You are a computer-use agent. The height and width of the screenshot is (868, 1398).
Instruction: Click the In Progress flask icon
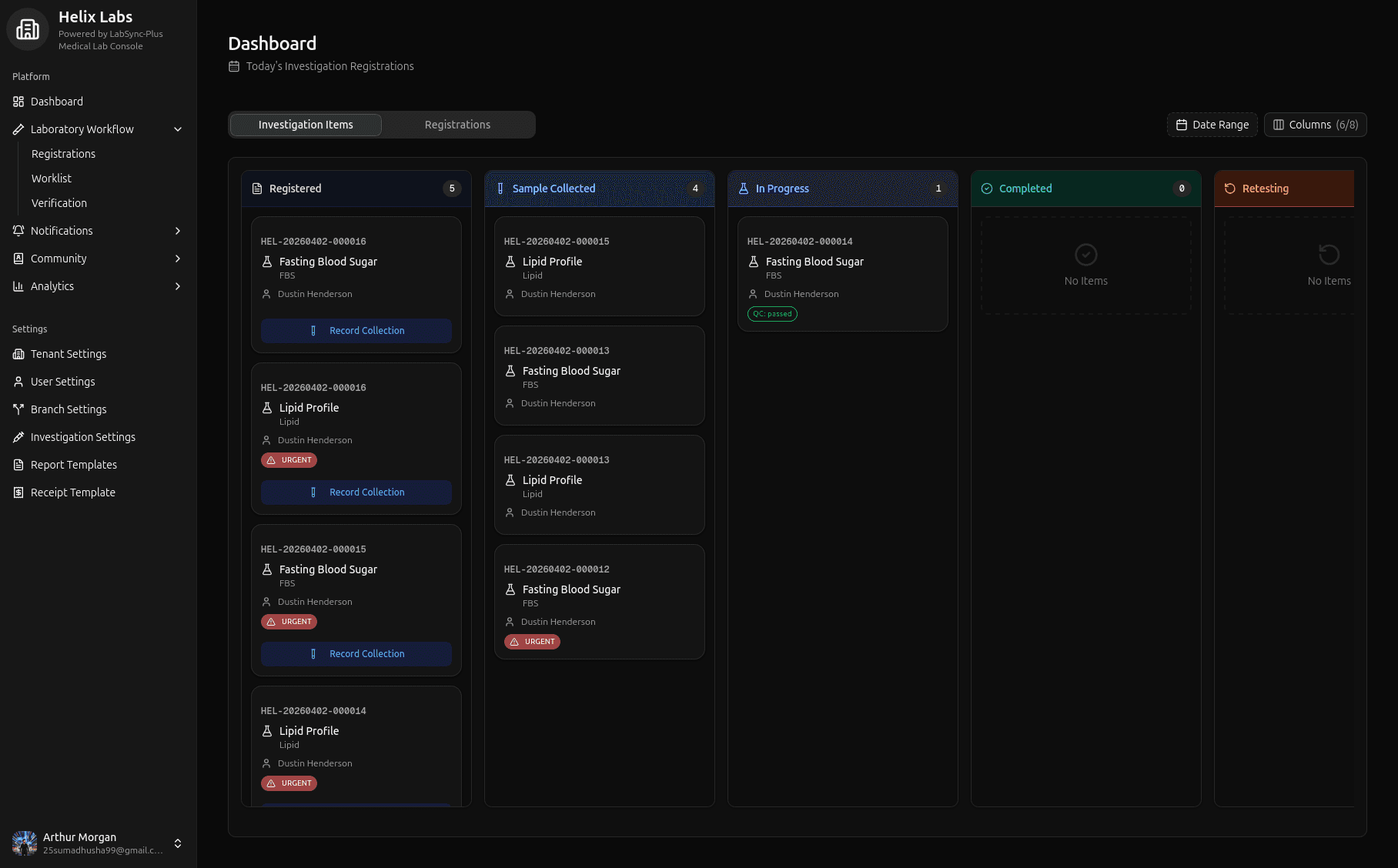(x=744, y=189)
